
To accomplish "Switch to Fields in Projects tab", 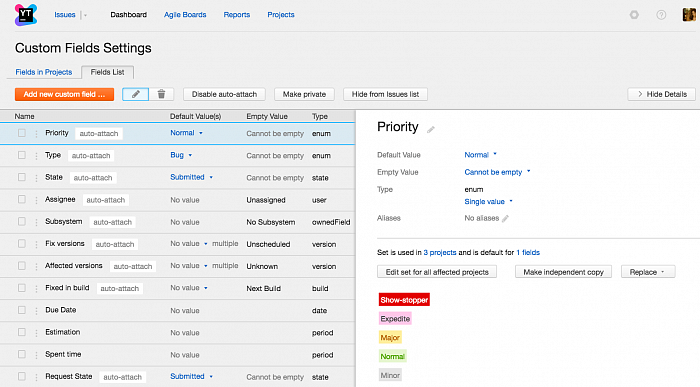I will click(44, 72).
